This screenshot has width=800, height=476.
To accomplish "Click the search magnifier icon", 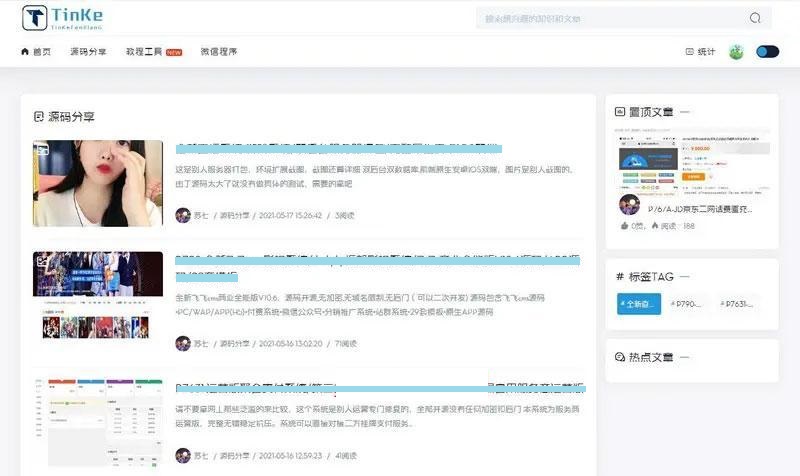I will pyautogui.click(x=755, y=18).
